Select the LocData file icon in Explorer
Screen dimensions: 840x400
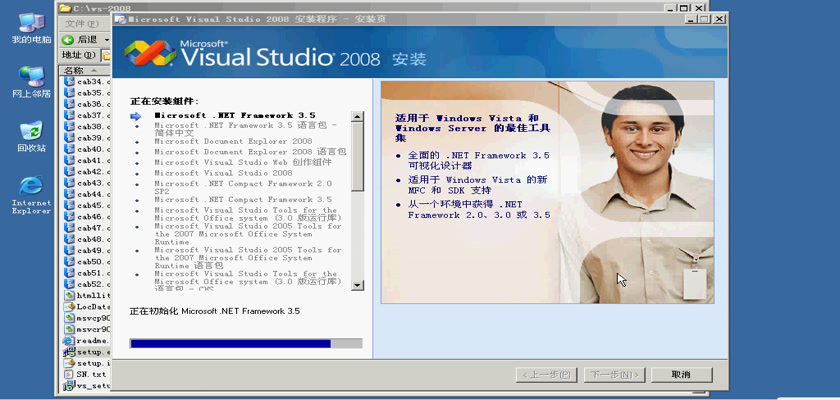pos(70,307)
